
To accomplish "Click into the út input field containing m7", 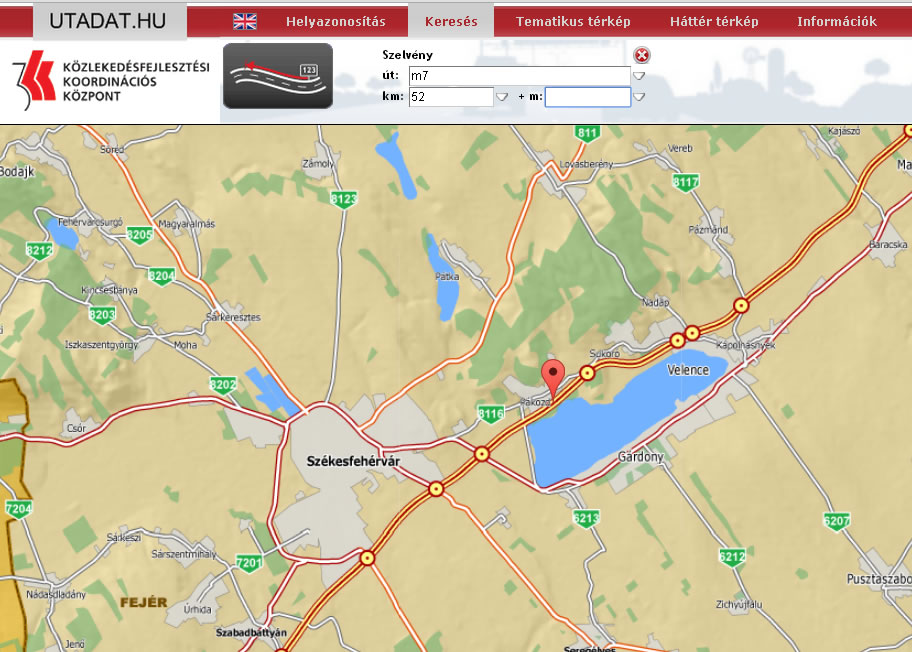I will click(x=518, y=76).
